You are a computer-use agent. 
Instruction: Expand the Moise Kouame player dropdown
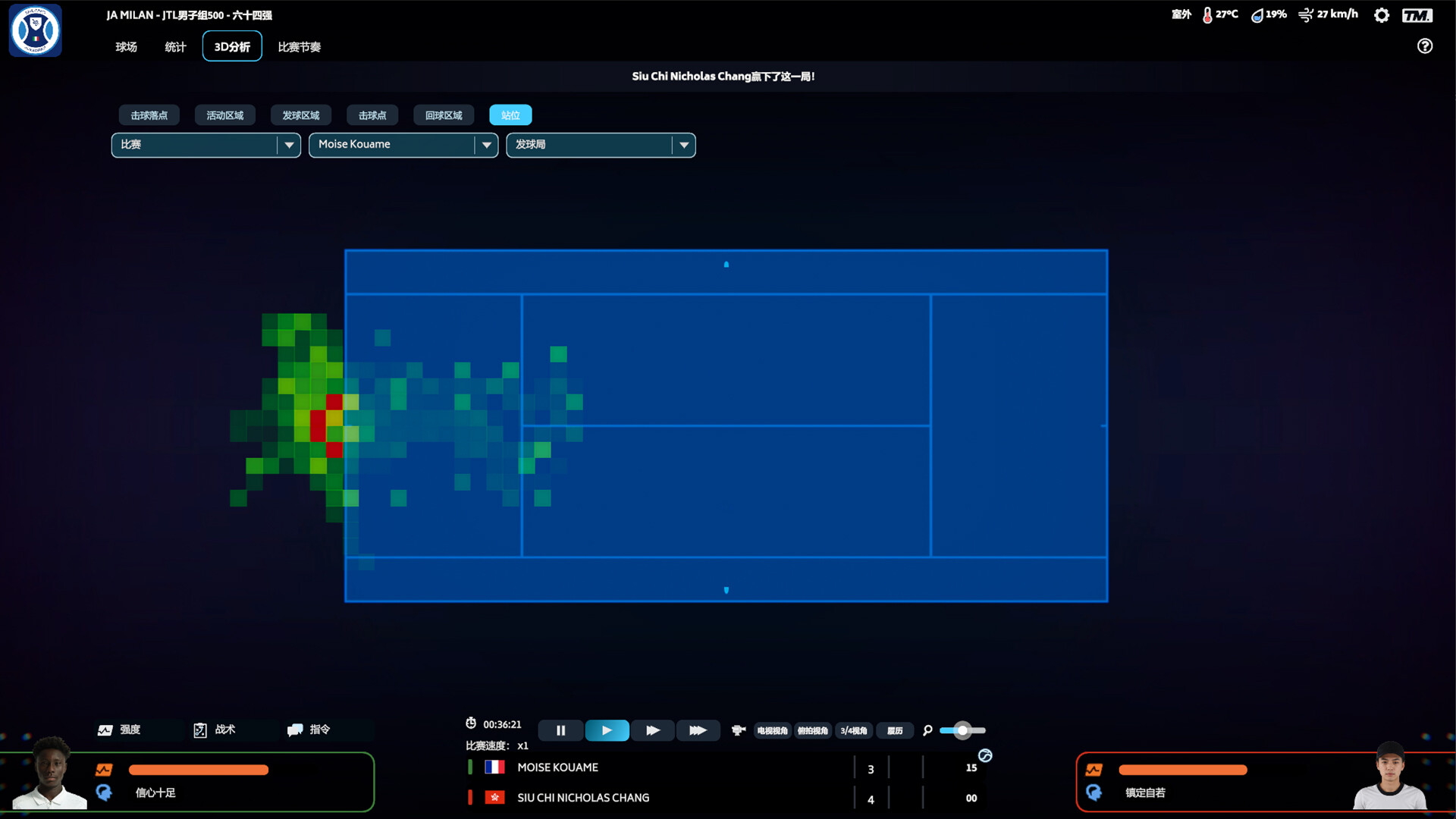click(x=486, y=145)
